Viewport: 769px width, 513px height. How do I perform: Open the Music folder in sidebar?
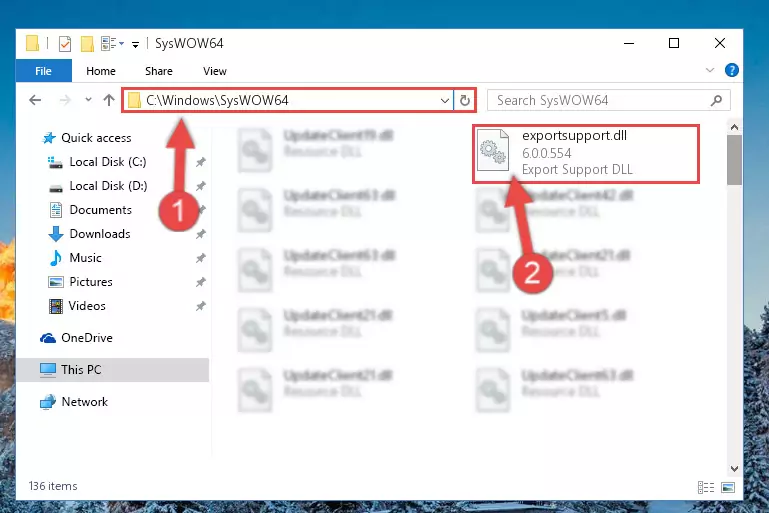(x=85, y=258)
